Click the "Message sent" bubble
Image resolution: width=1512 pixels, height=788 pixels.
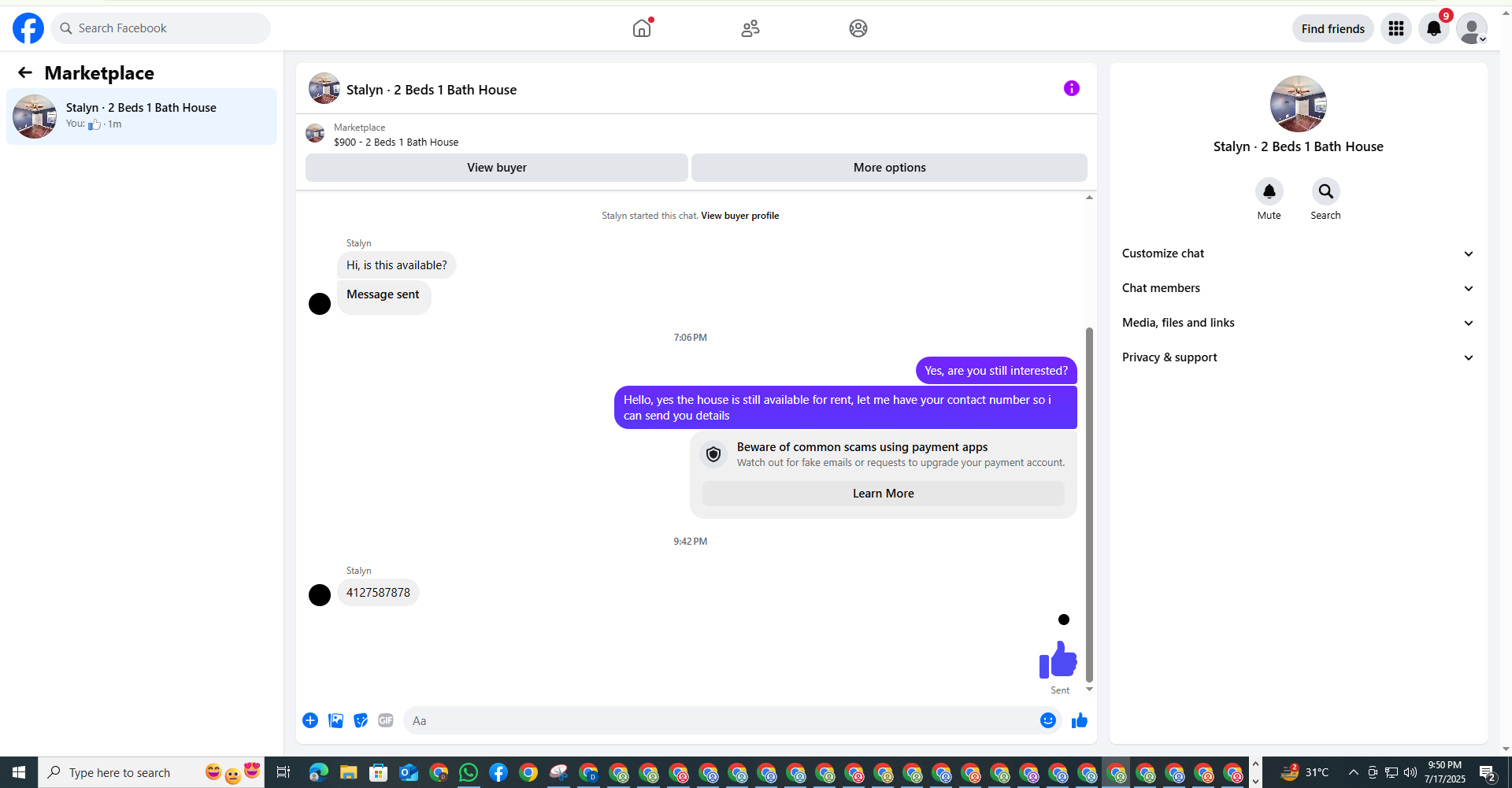[384, 298]
